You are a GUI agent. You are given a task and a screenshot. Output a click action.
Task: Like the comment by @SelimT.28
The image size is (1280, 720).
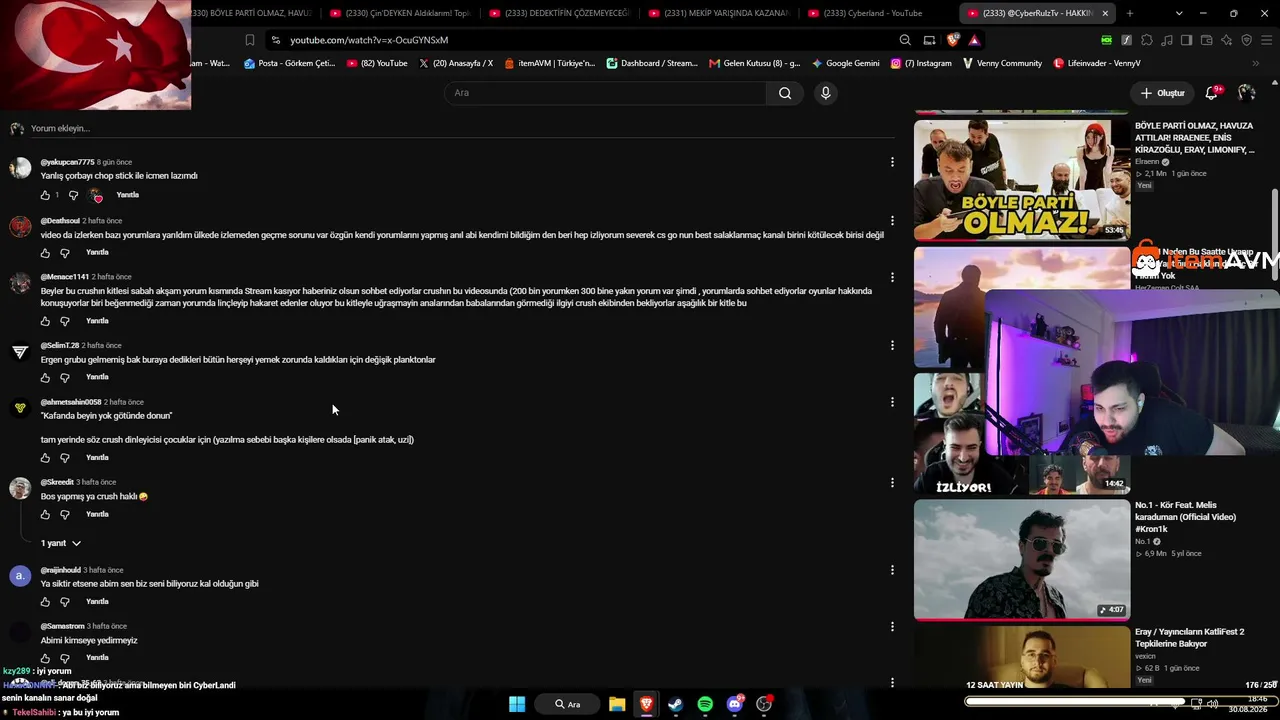coord(45,378)
